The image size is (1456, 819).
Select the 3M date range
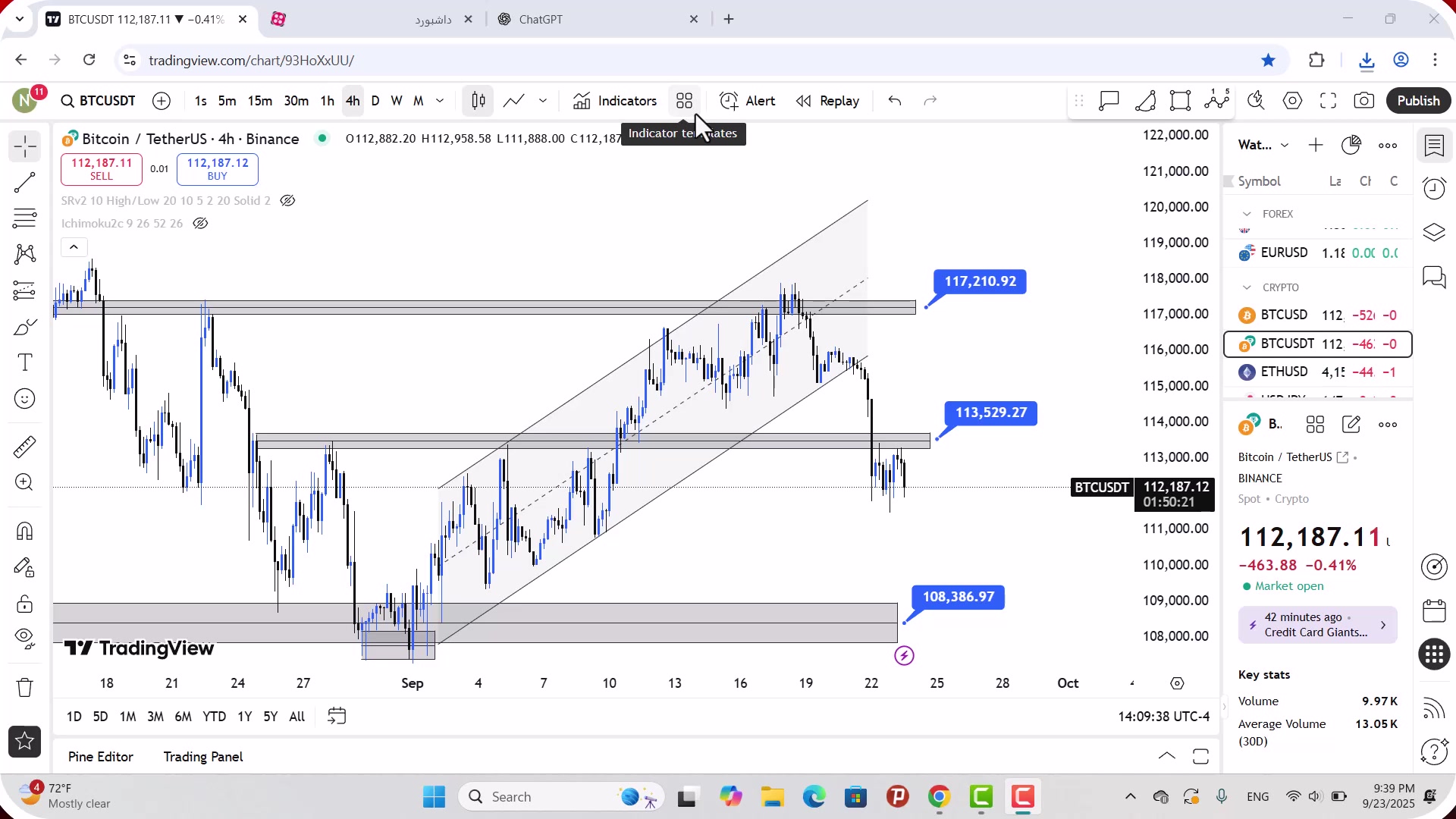point(155,717)
